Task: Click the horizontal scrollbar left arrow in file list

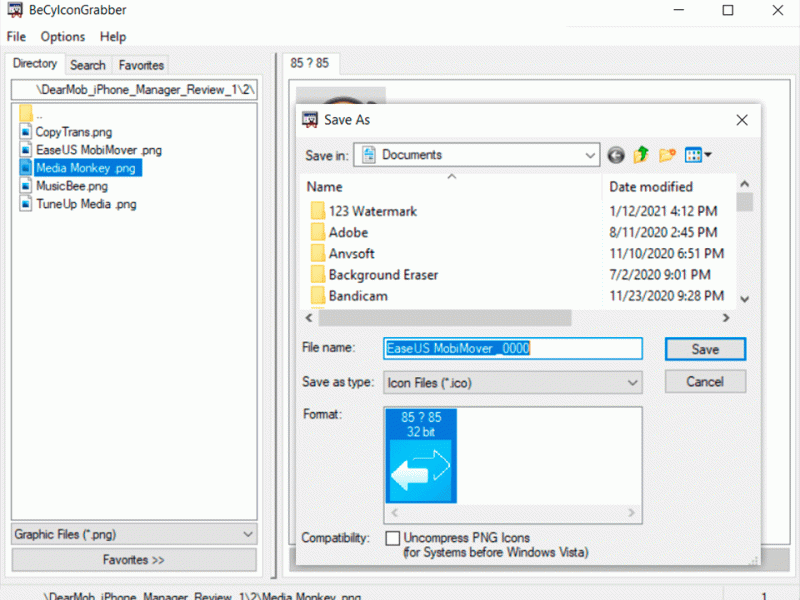Action: pyautogui.click(x=309, y=318)
